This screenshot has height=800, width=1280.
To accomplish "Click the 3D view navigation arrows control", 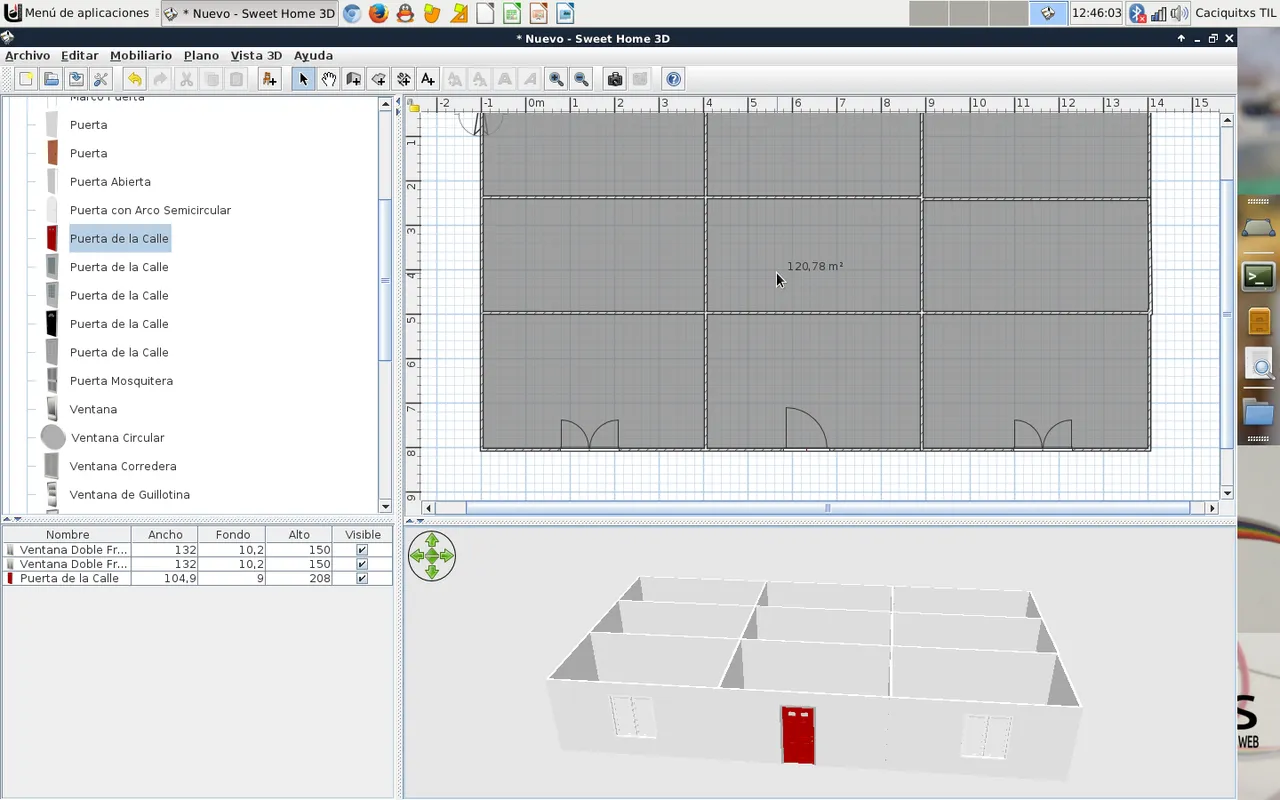I will [432, 556].
